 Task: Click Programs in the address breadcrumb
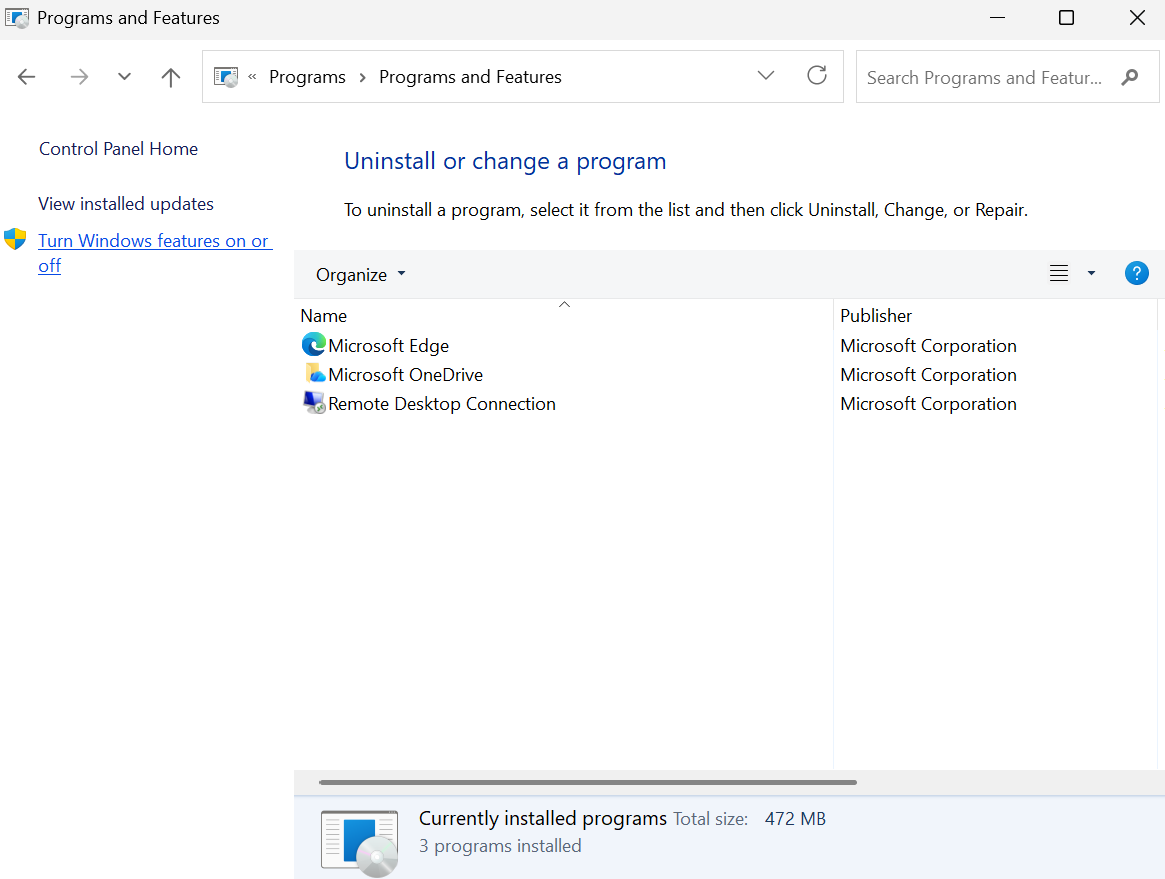click(307, 77)
